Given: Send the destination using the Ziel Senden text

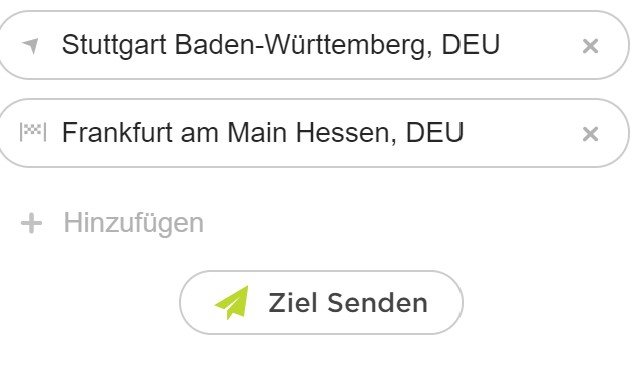Looking at the screenshot, I should [x=348, y=303].
